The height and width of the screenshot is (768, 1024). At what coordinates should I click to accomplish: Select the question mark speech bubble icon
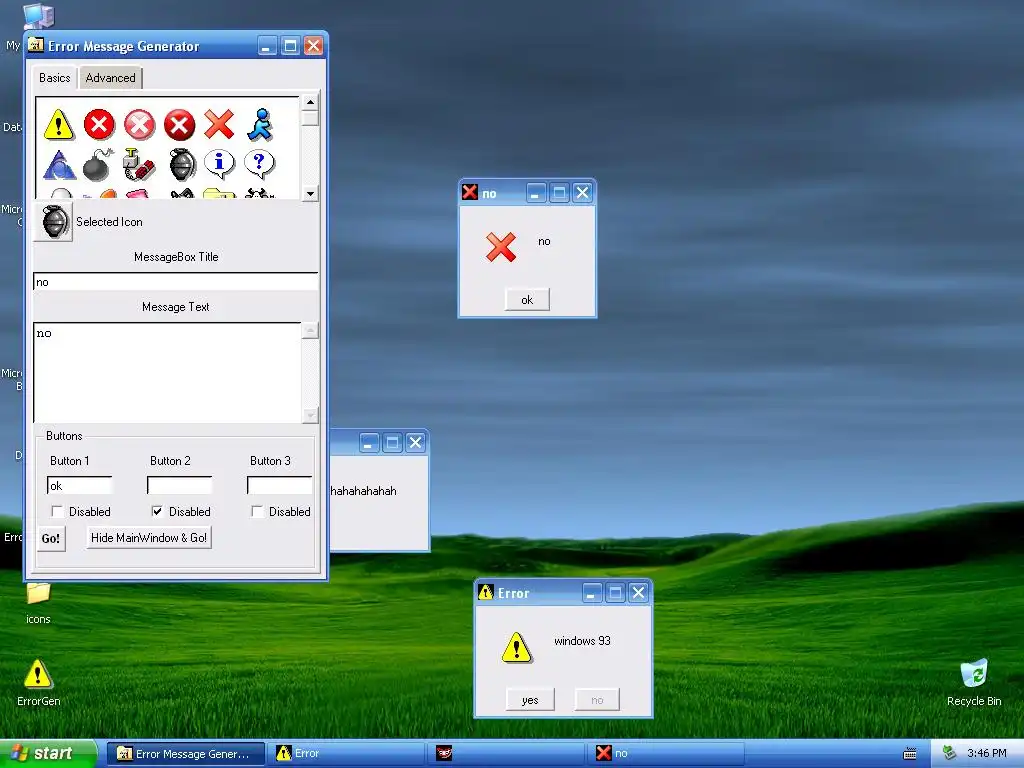coord(259,163)
